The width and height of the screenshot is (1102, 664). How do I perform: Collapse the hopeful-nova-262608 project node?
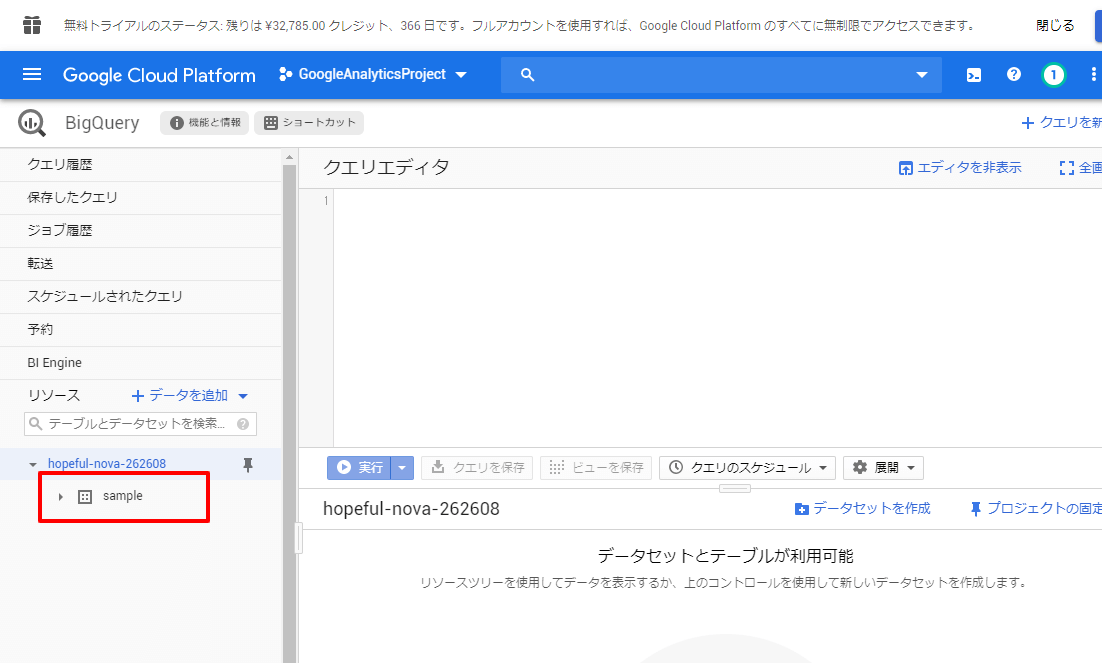[33, 465]
